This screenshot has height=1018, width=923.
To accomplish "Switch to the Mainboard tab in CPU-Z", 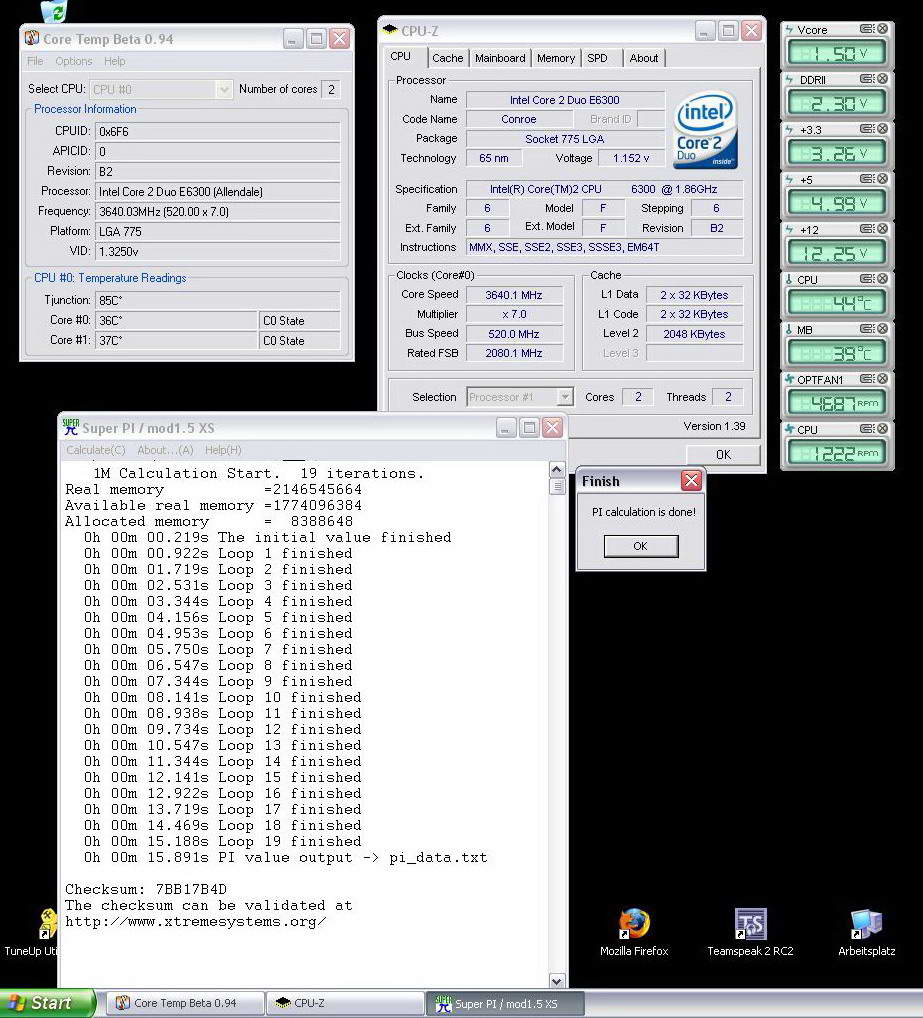I will tap(500, 58).
